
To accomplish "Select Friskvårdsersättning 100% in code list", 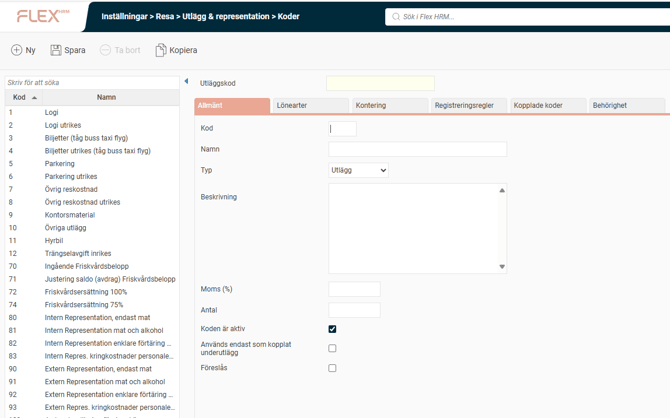I will click(85, 292).
